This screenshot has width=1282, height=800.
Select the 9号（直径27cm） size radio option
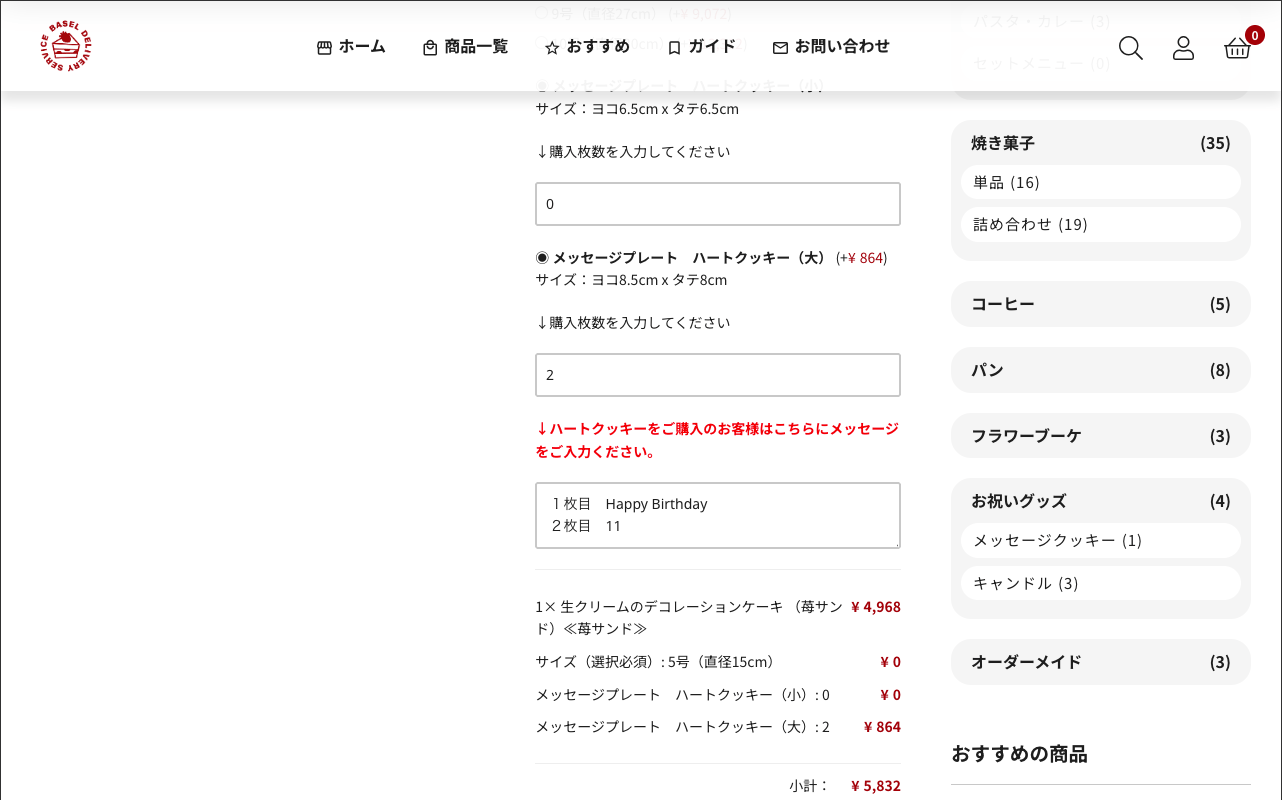[542, 14]
